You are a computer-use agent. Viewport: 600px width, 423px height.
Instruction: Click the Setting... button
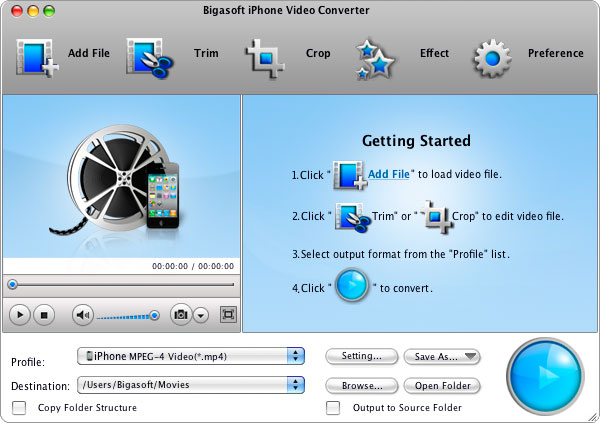point(362,356)
